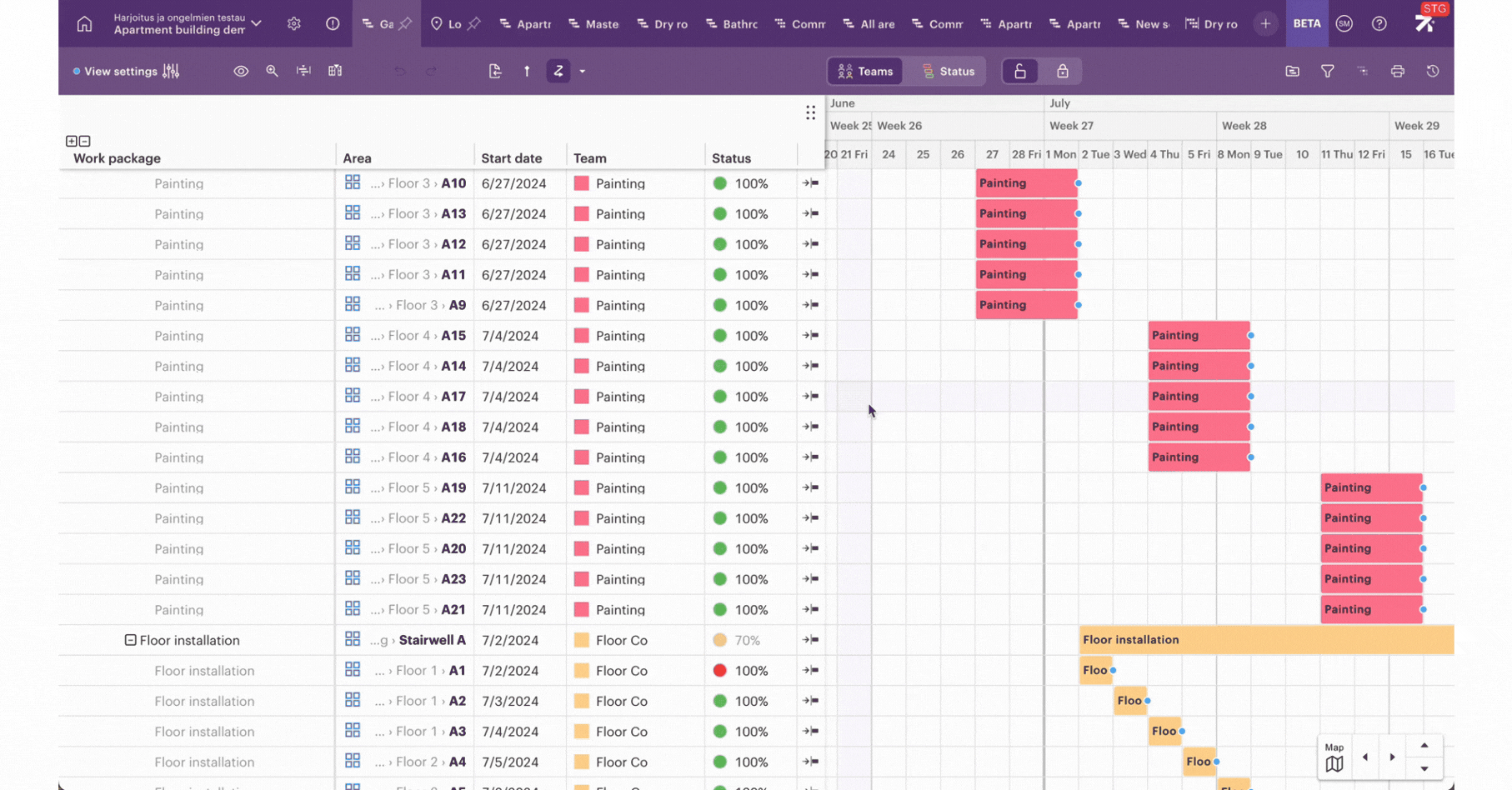Click the filter funnel icon
The width and height of the screenshot is (1512, 790).
click(x=1327, y=72)
